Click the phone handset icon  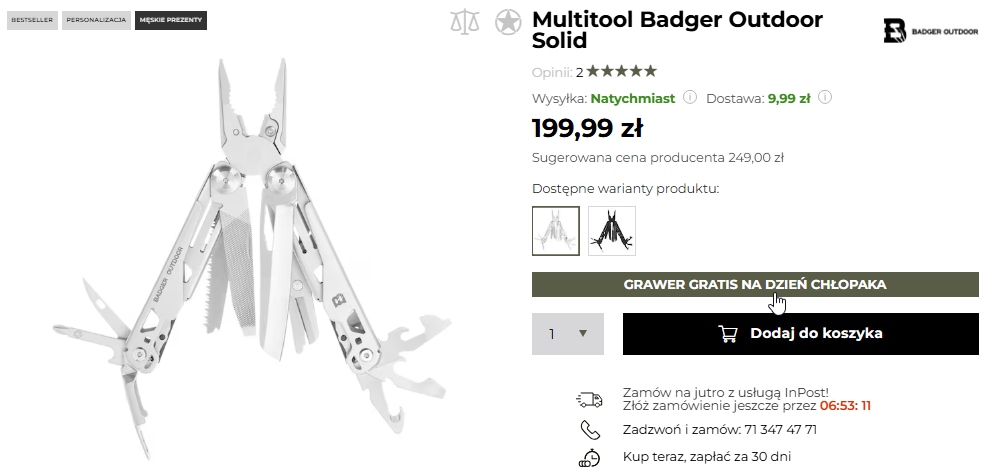590,430
